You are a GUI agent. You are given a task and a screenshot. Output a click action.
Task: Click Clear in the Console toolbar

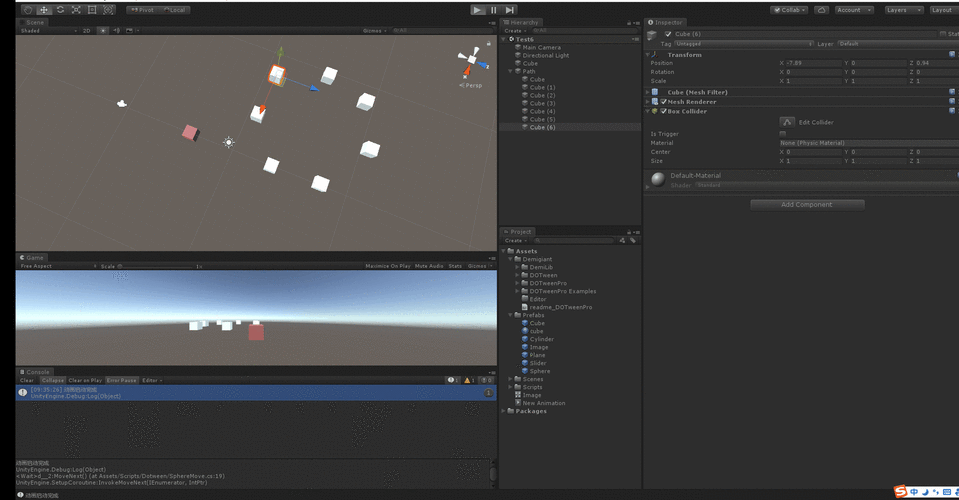(x=27, y=380)
